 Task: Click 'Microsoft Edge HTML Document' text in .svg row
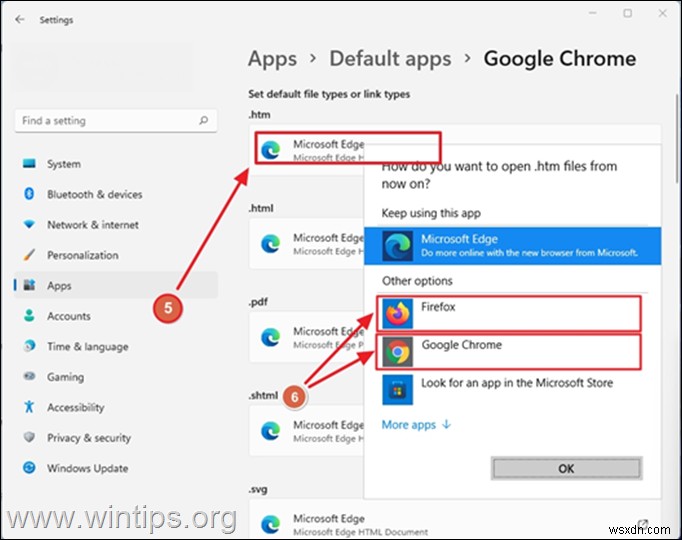(361, 532)
